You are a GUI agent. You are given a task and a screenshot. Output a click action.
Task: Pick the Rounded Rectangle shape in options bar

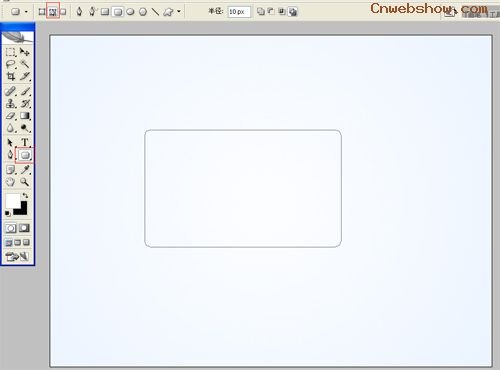[x=118, y=12]
